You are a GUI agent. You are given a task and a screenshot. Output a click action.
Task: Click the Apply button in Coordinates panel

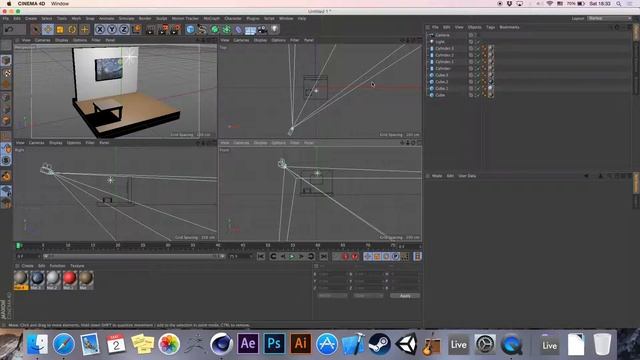coord(405,296)
